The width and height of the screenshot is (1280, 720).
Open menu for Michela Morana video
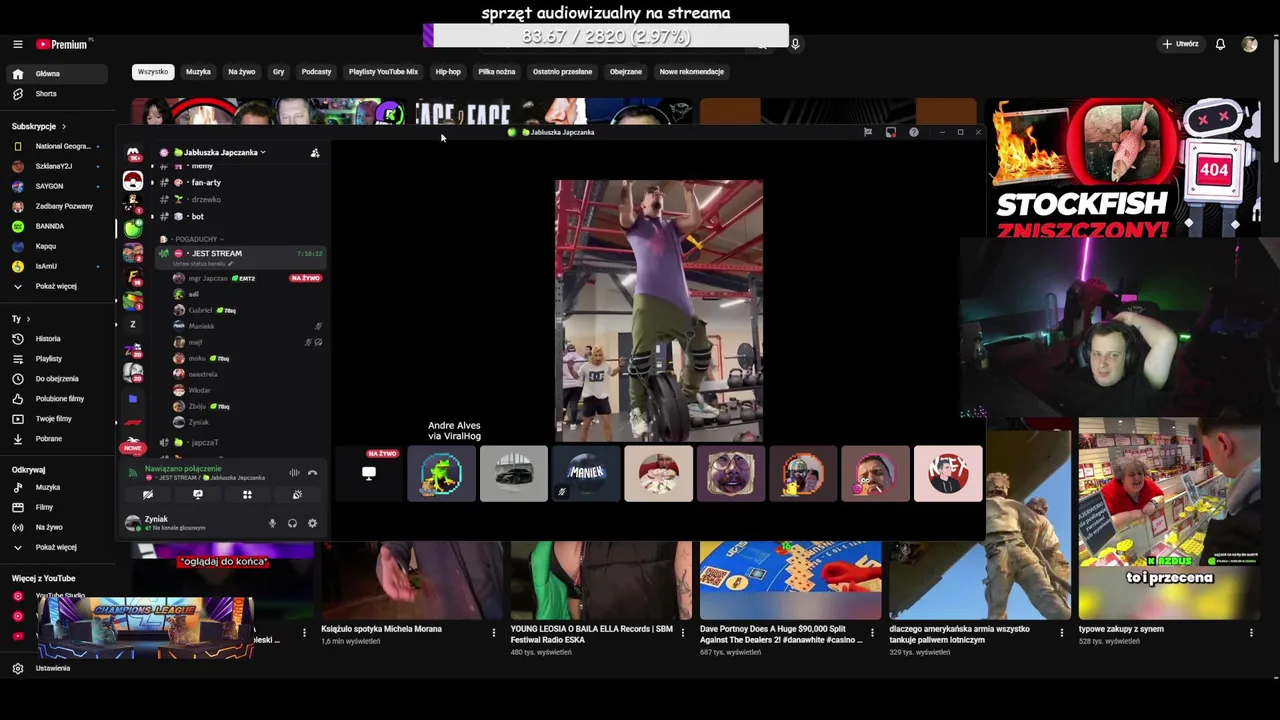(x=493, y=632)
